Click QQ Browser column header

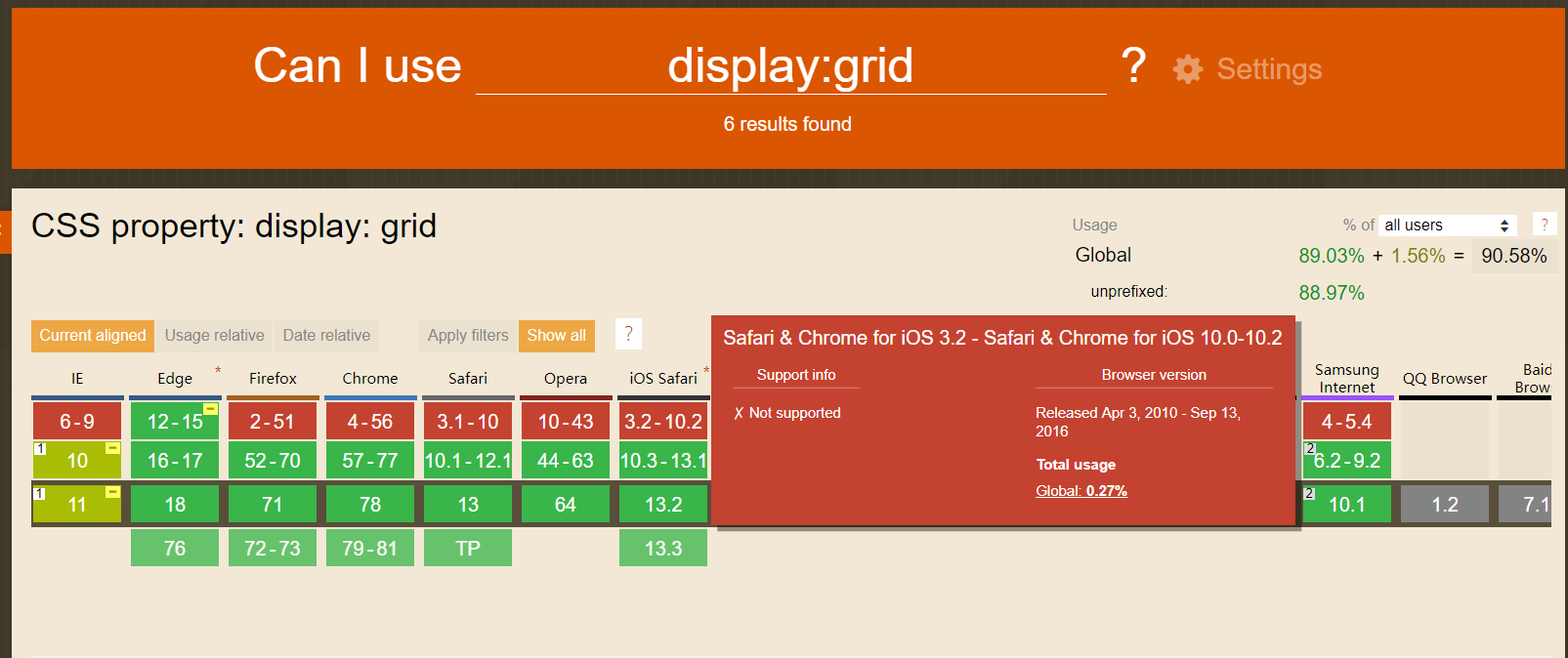(x=1445, y=379)
